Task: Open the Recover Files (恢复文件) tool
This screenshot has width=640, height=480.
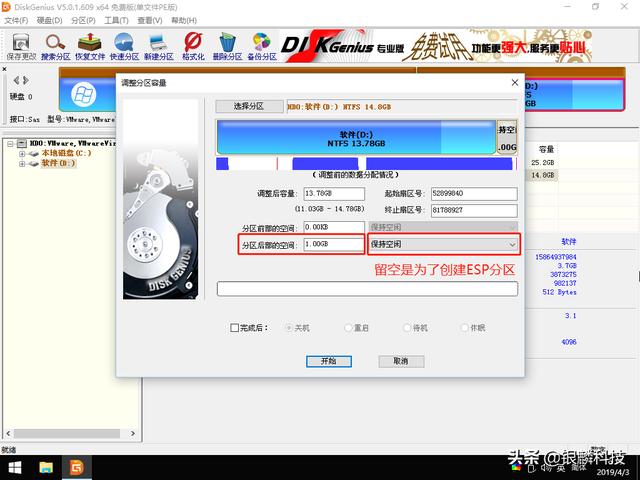Action: coord(90,47)
